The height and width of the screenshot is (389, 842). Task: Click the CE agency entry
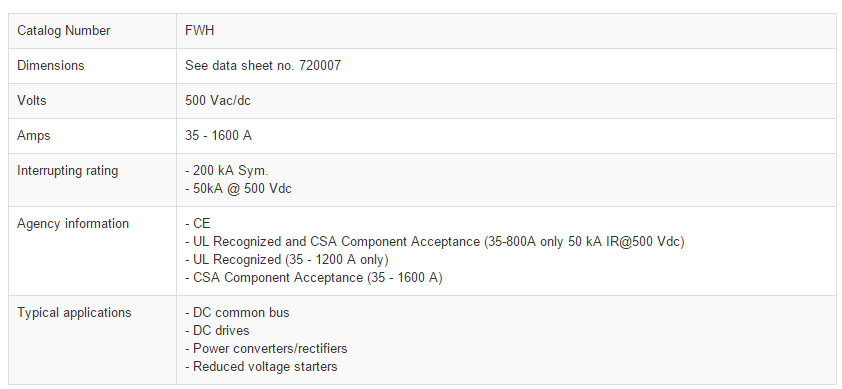tap(198, 224)
